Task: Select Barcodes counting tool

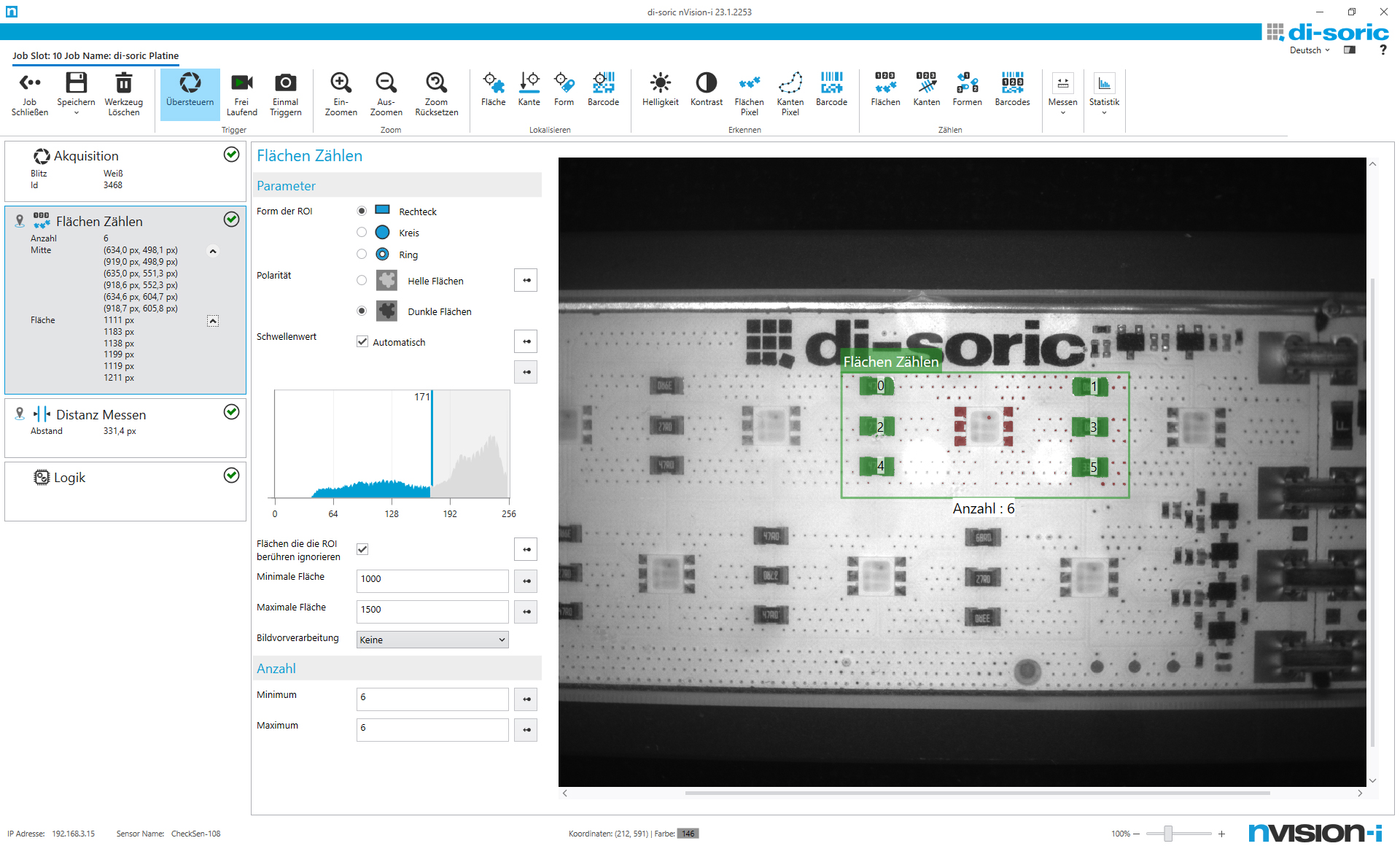Action: click(1012, 89)
